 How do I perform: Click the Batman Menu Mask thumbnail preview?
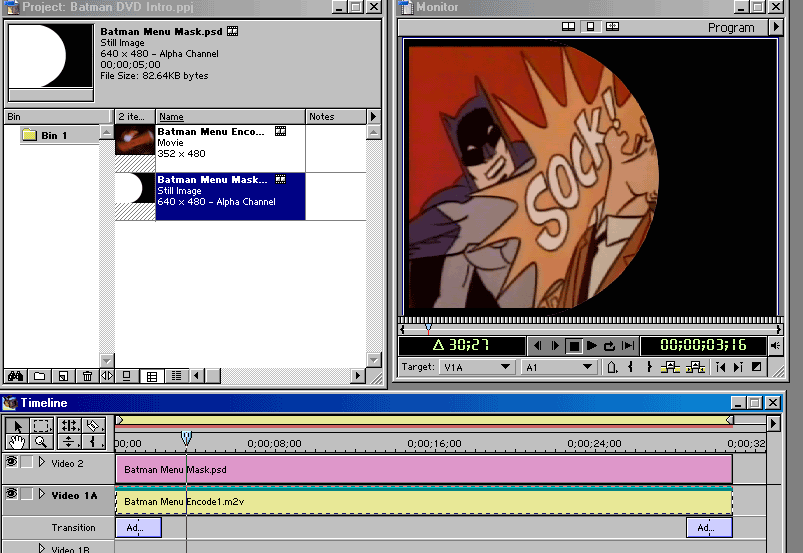(51, 56)
